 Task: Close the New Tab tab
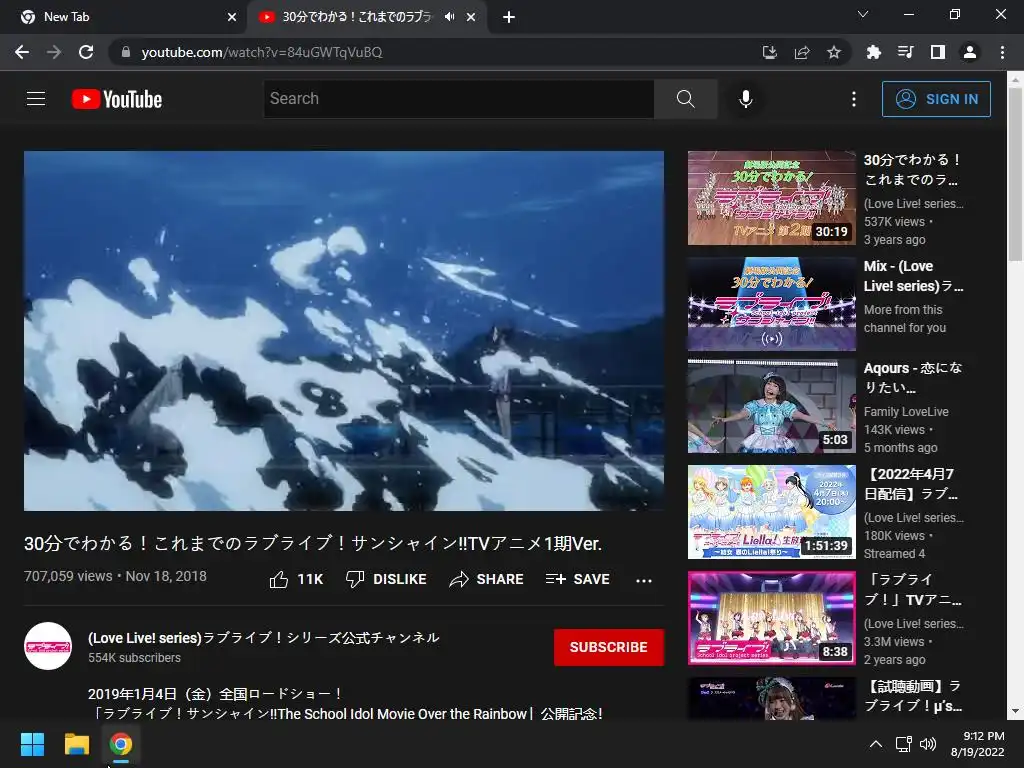(x=232, y=17)
